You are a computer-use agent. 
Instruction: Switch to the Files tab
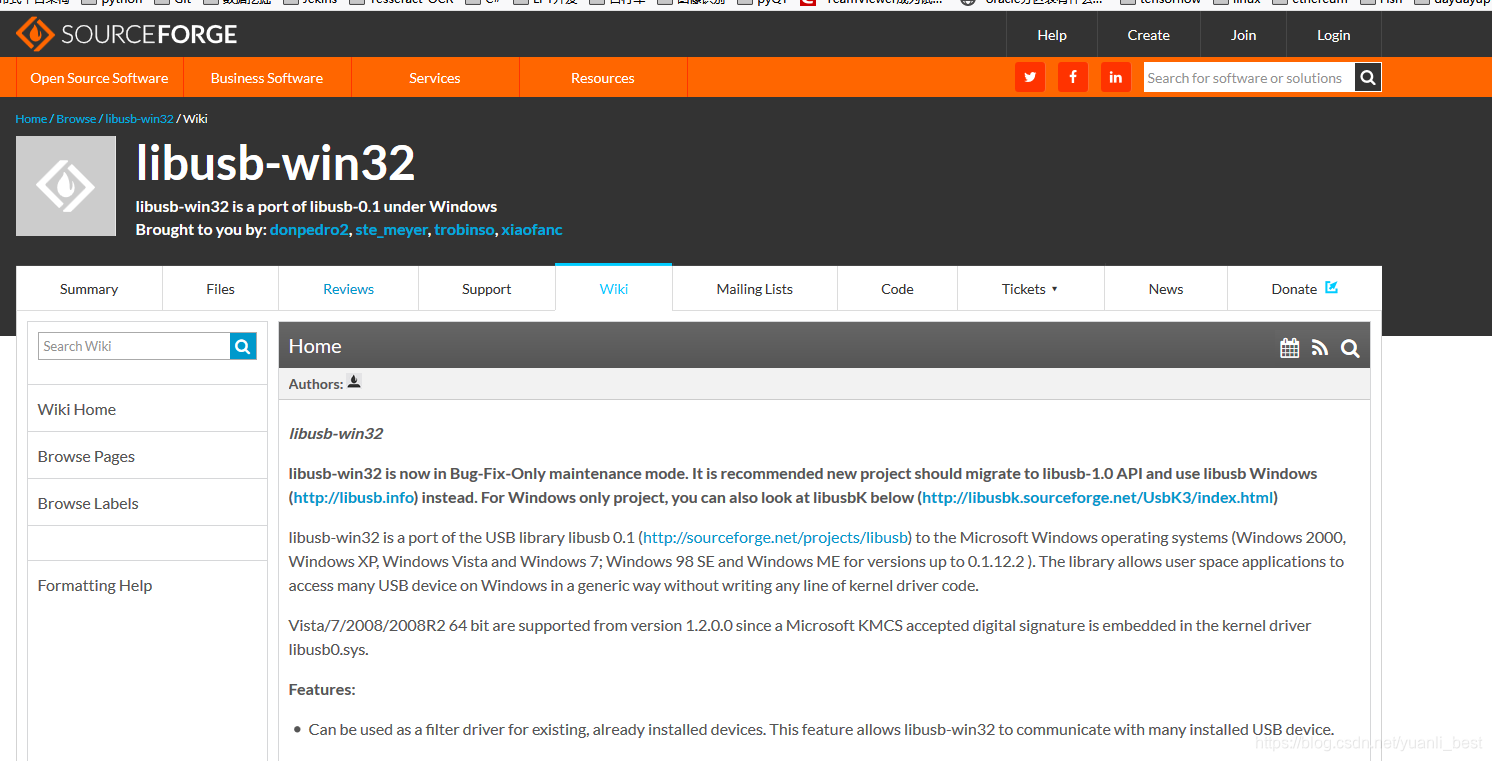point(220,289)
